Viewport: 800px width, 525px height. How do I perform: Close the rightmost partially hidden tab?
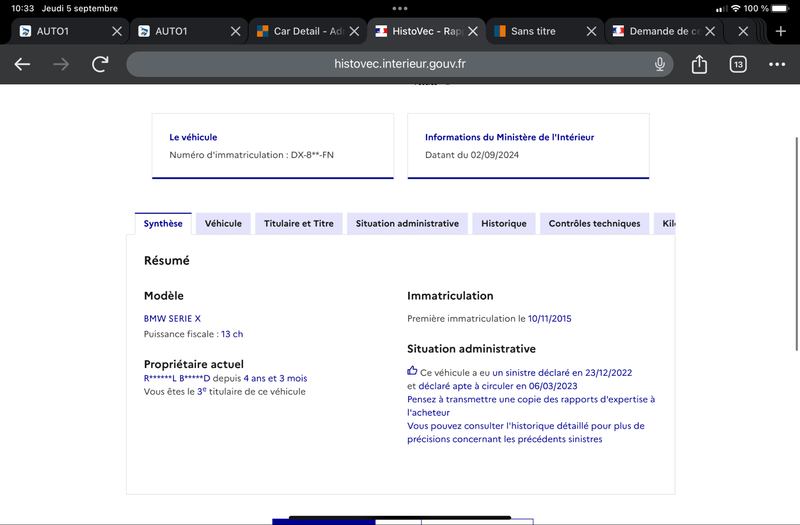[x=743, y=31]
